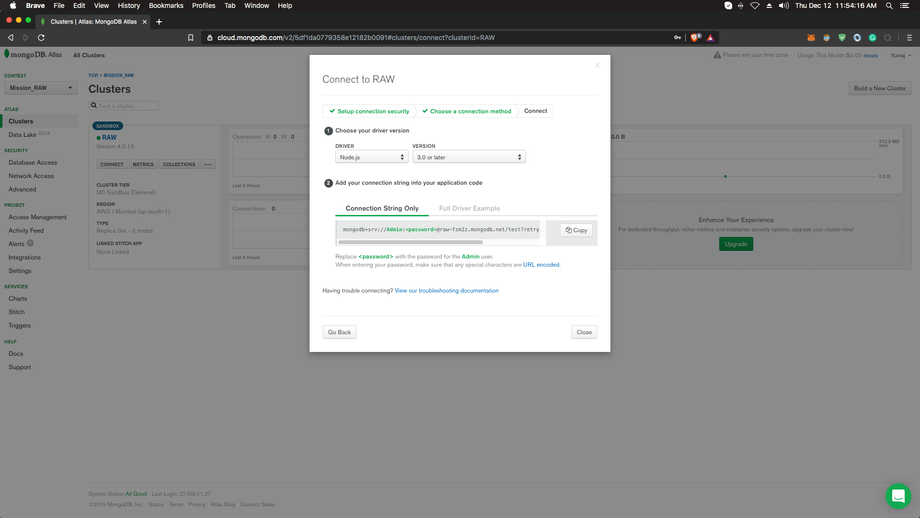Open the DRIVER dropdown showing Node.js
Viewport: 920px width, 518px height.
click(371, 157)
